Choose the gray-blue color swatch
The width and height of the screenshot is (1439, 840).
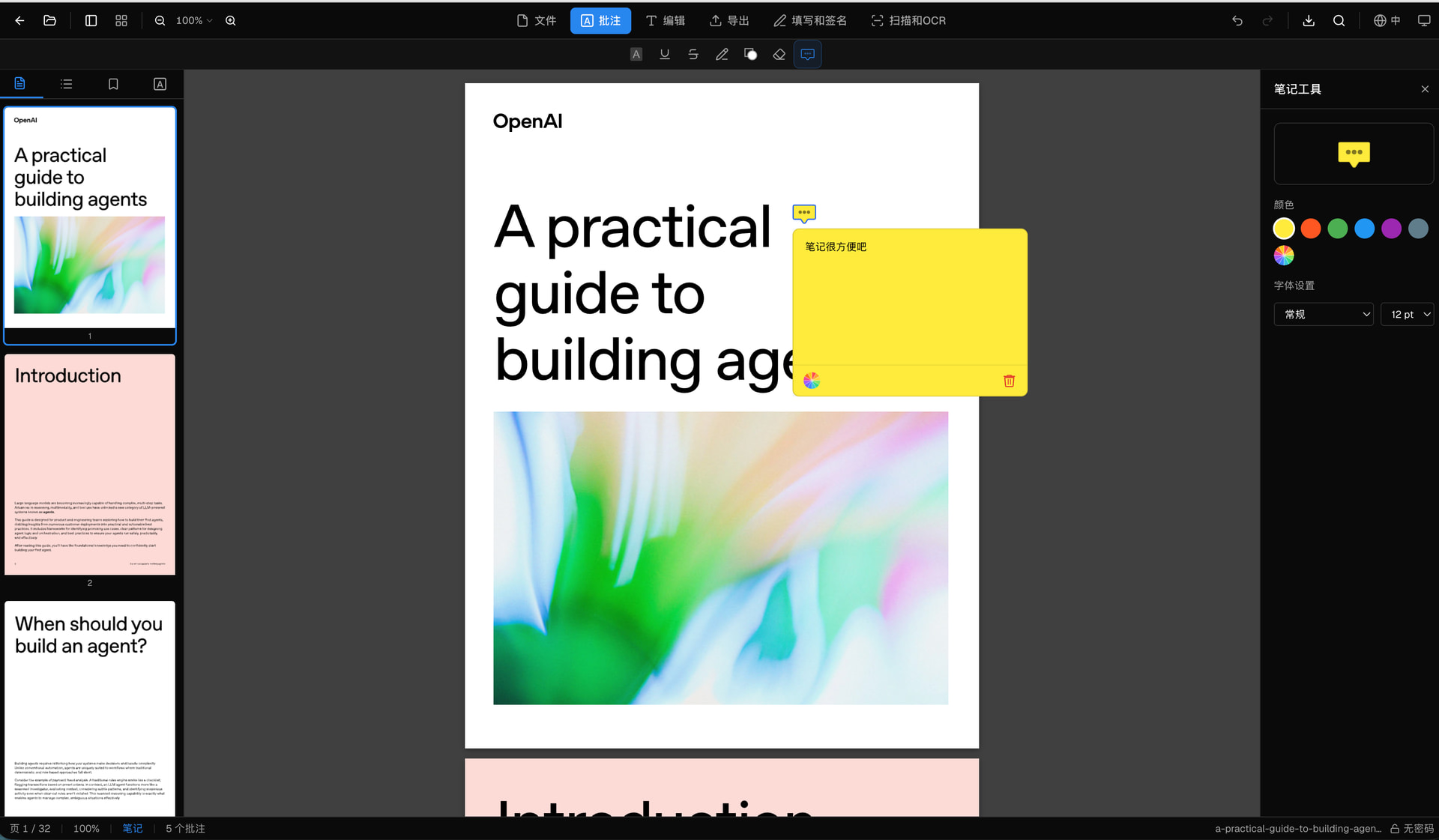pyautogui.click(x=1419, y=229)
